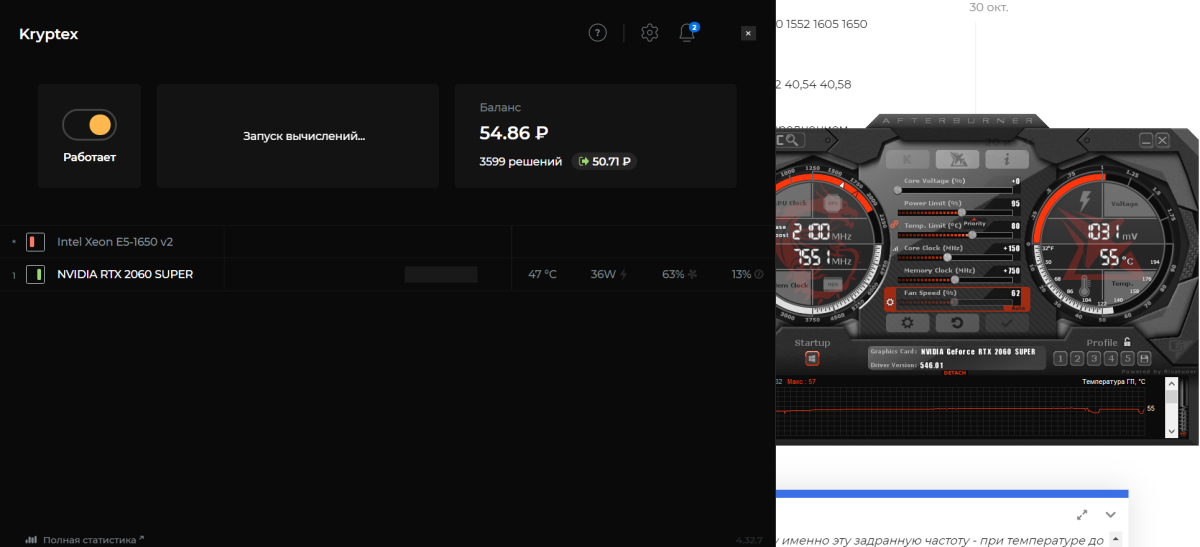Viewport: 1200px width, 547px height.
Task: Toggle NVIDIA RTX 2060 SUPER device switch
Action: [36, 274]
